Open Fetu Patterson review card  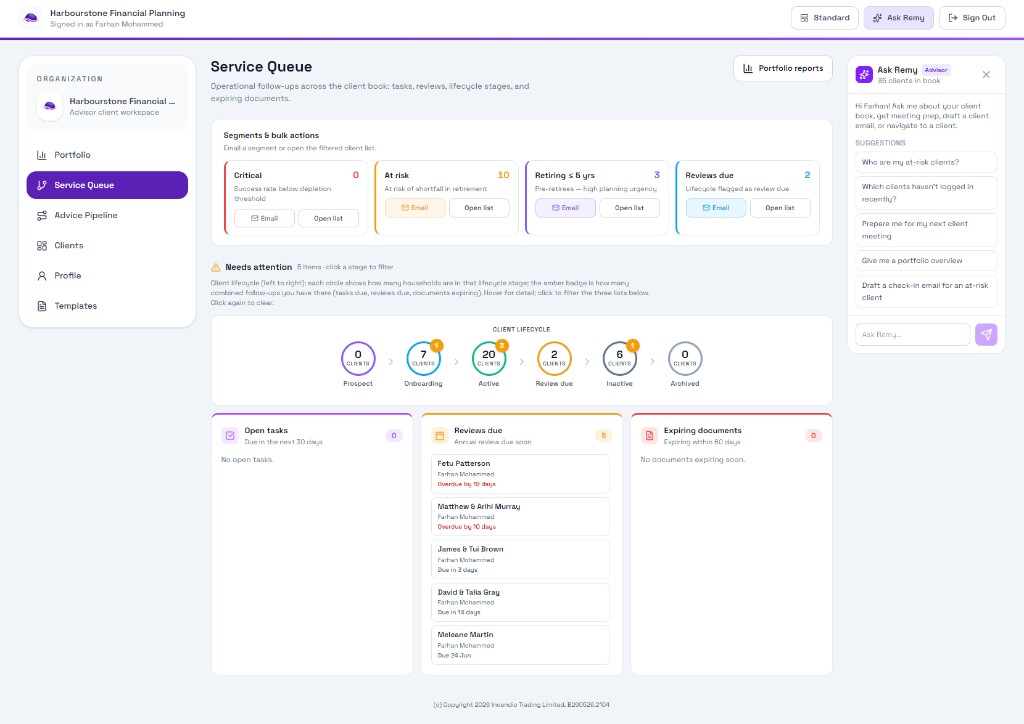(520, 473)
